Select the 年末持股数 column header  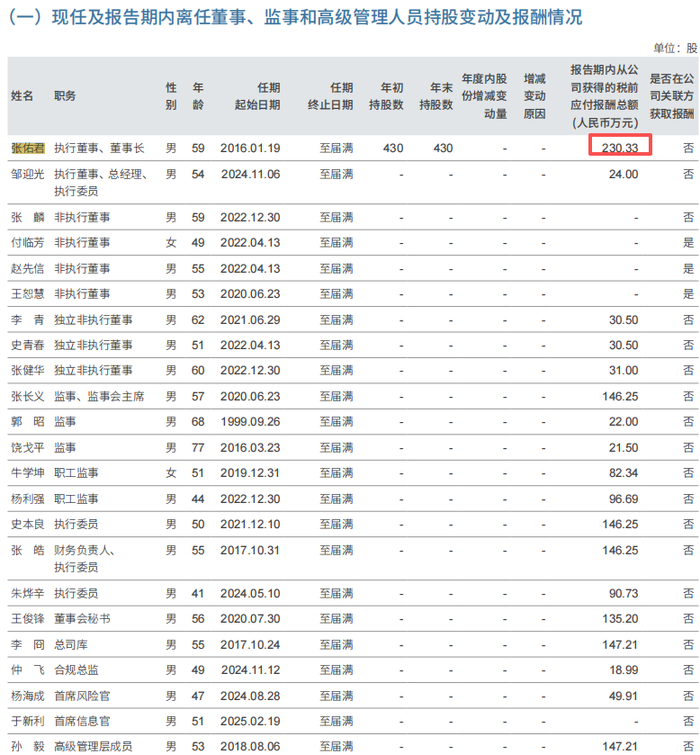coord(436,96)
